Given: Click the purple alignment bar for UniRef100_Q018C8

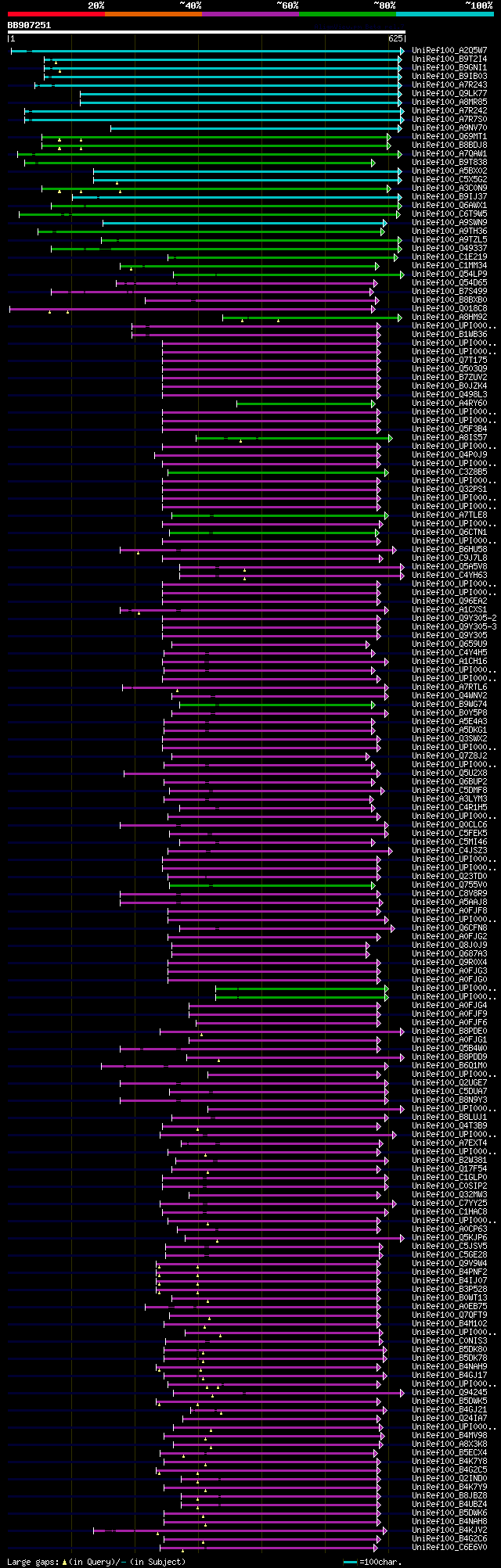Looking at the screenshot, I should pyautogui.click(x=192, y=309).
